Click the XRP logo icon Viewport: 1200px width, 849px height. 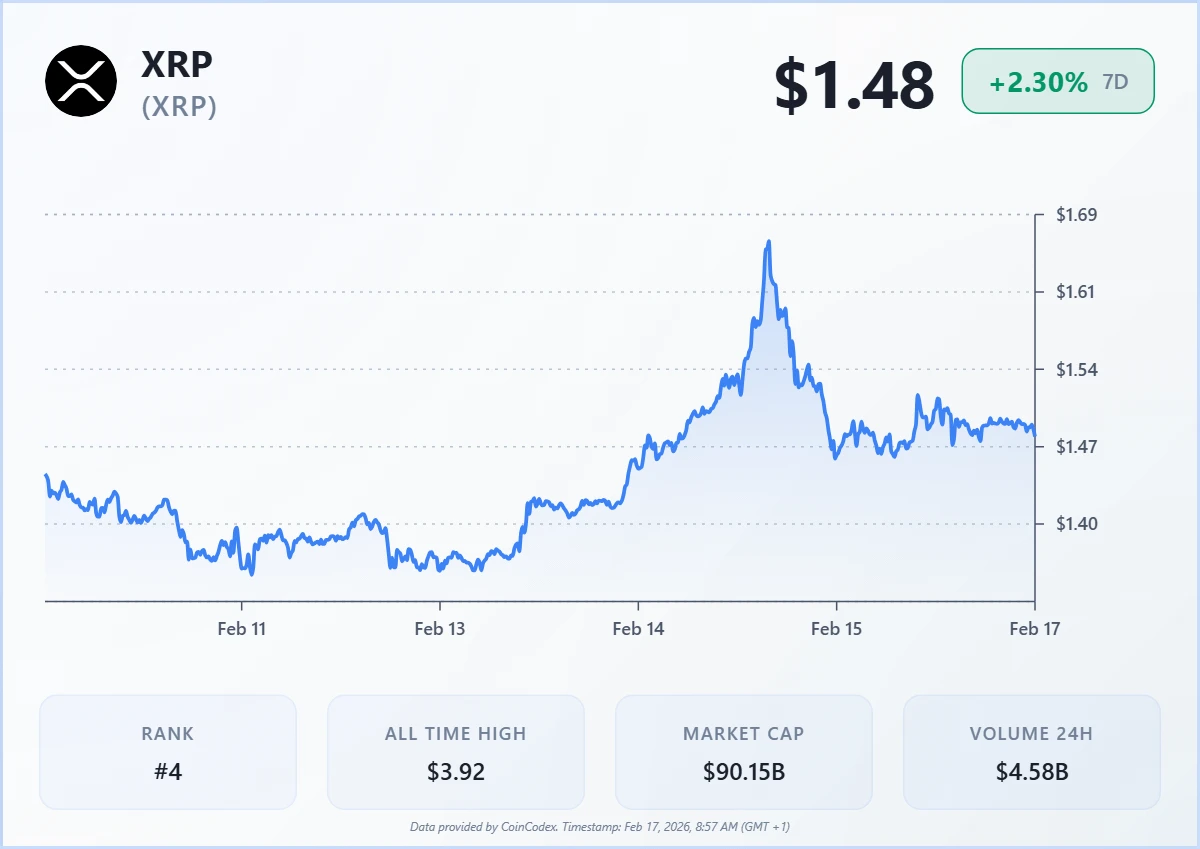[x=81, y=81]
